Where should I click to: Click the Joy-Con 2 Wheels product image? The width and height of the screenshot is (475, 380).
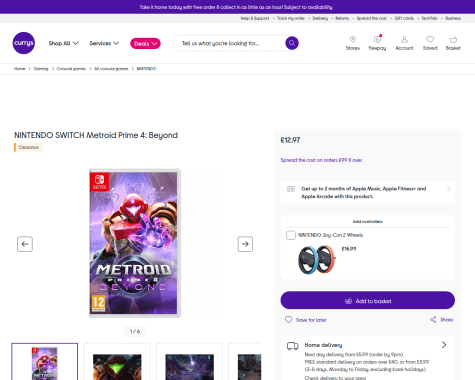coord(317,260)
